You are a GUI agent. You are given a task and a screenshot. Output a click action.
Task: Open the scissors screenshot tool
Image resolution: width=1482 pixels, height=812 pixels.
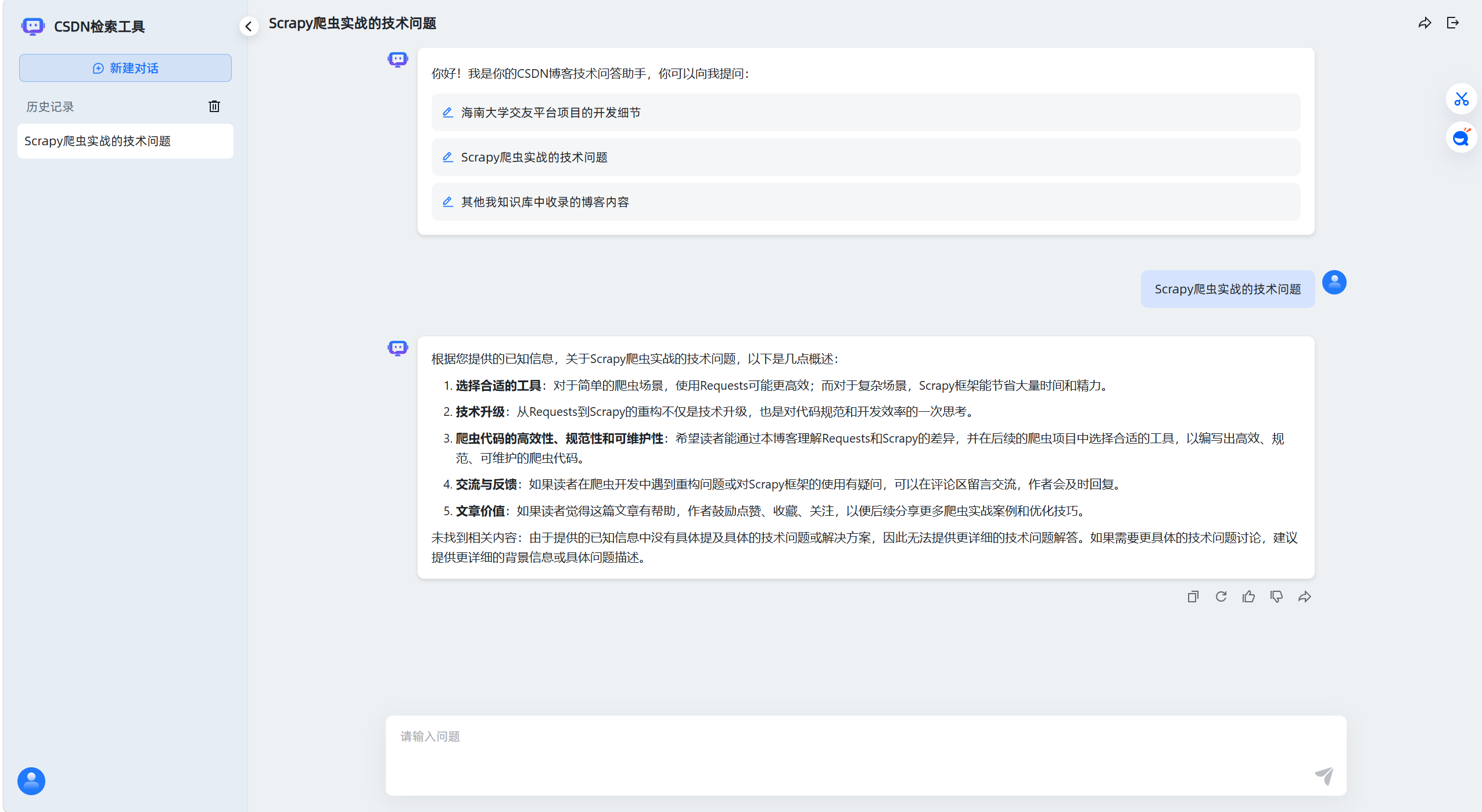[x=1461, y=99]
